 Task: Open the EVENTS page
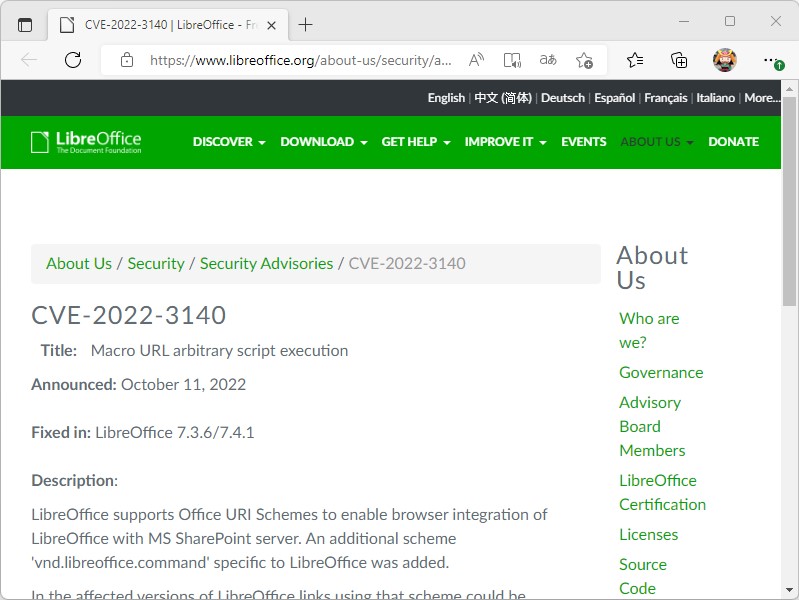pos(583,142)
